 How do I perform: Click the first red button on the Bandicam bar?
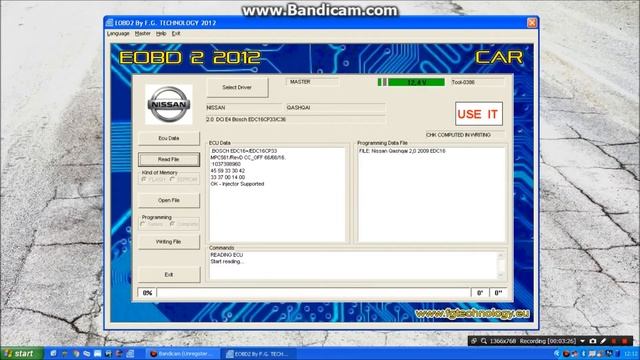tap(613, 341)
